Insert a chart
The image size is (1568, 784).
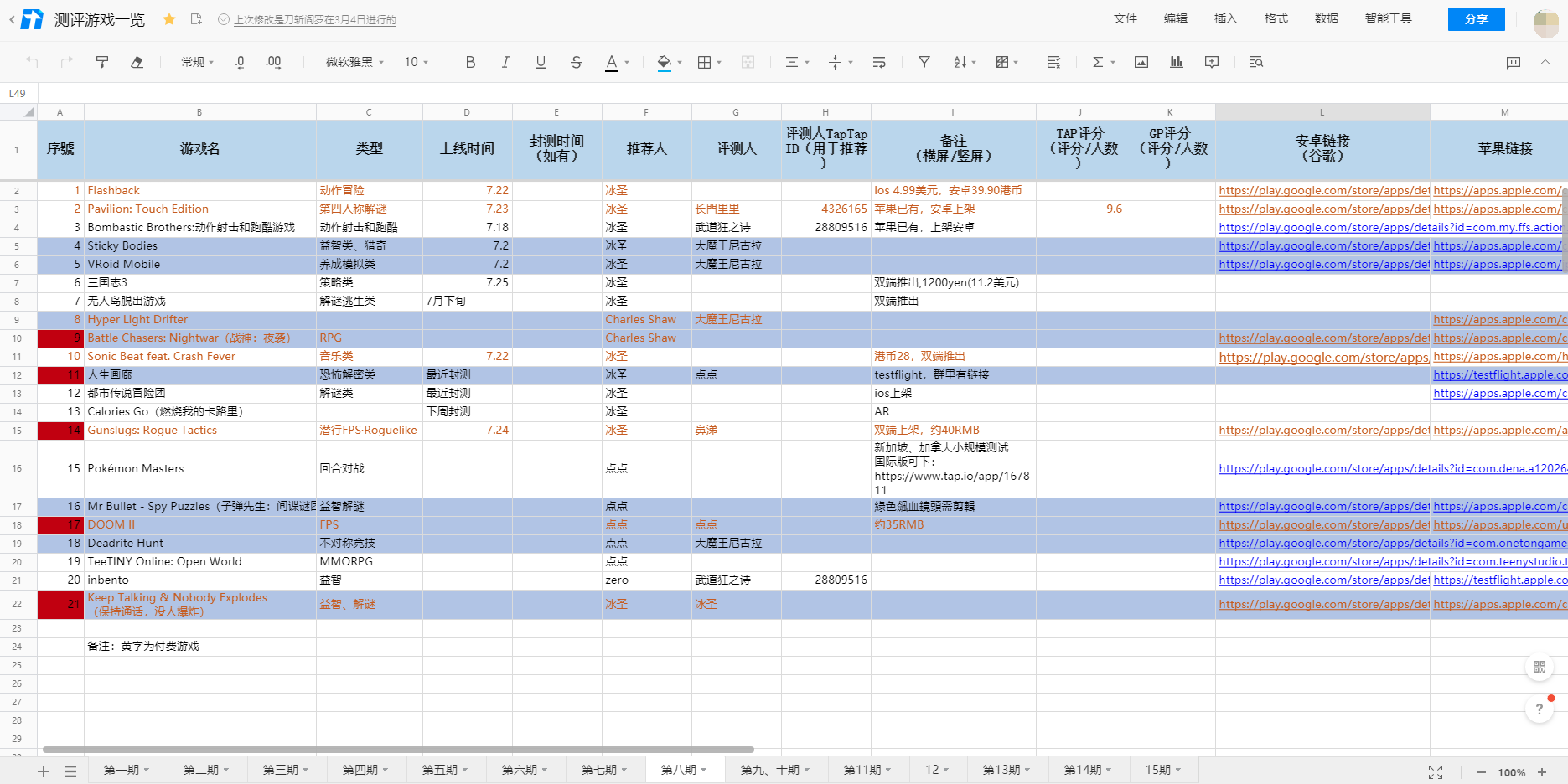click(1176, 62)
